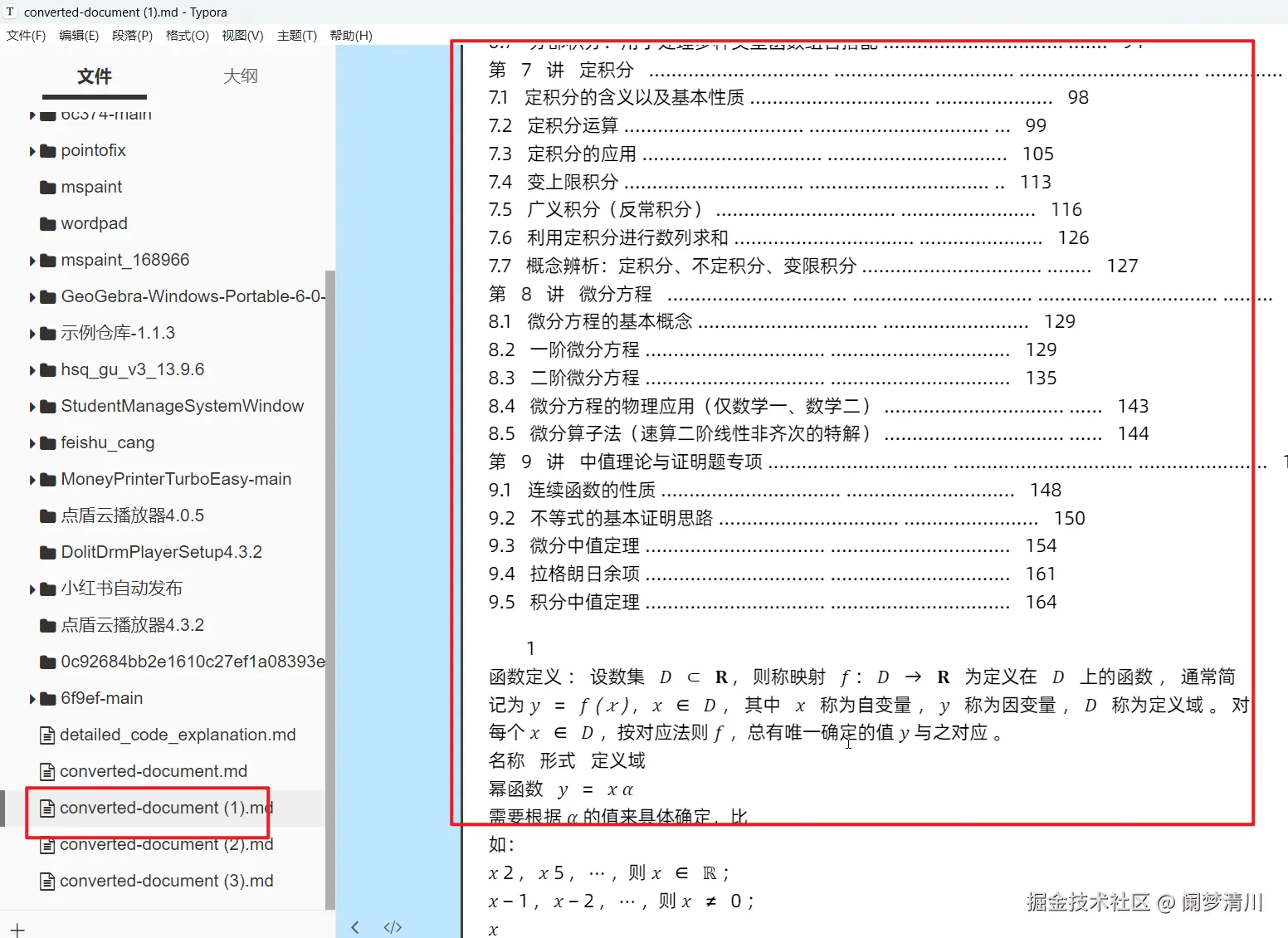Click the text '8.2 一阶微分方程'

click(x=564, y=350)
